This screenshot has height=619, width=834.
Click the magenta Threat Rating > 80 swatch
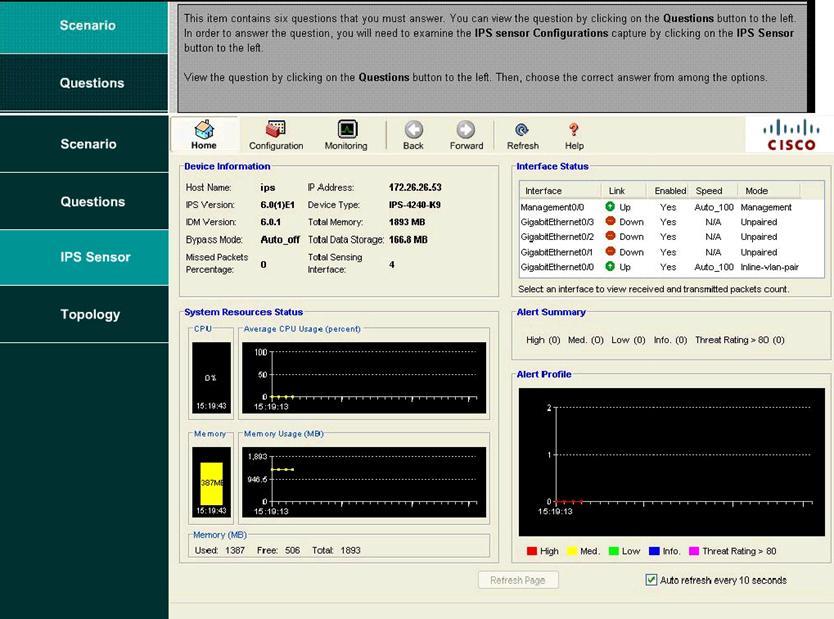click(694, 551)
